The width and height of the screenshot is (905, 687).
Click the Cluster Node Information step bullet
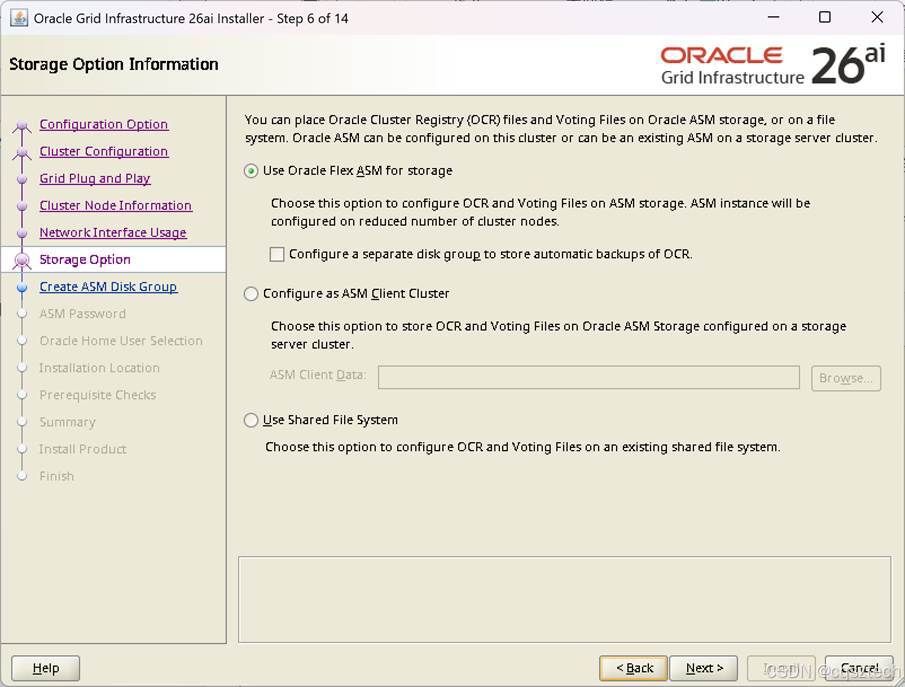pos(22,207)
